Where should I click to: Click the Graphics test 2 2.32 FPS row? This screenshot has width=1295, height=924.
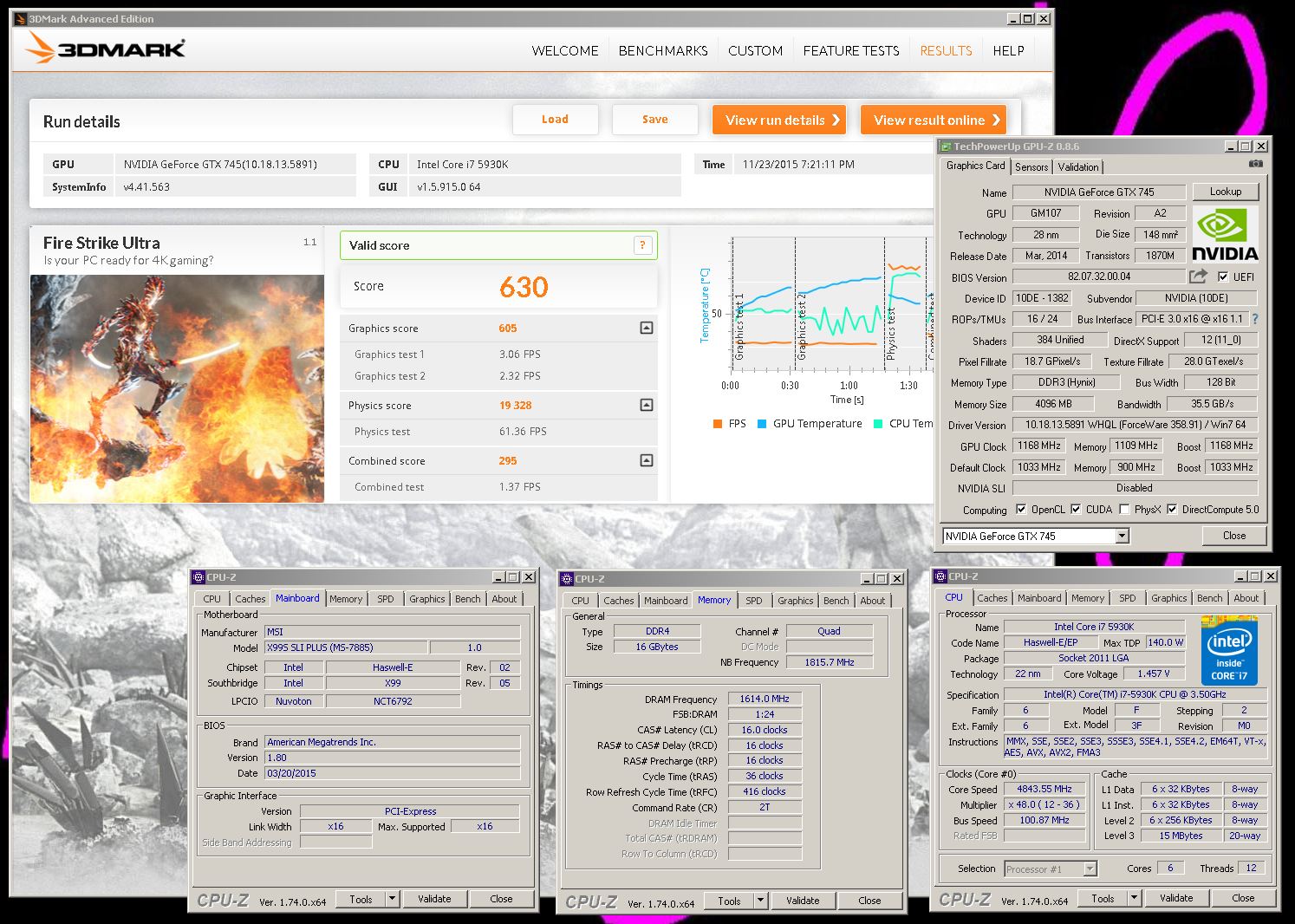pos(498,376)
